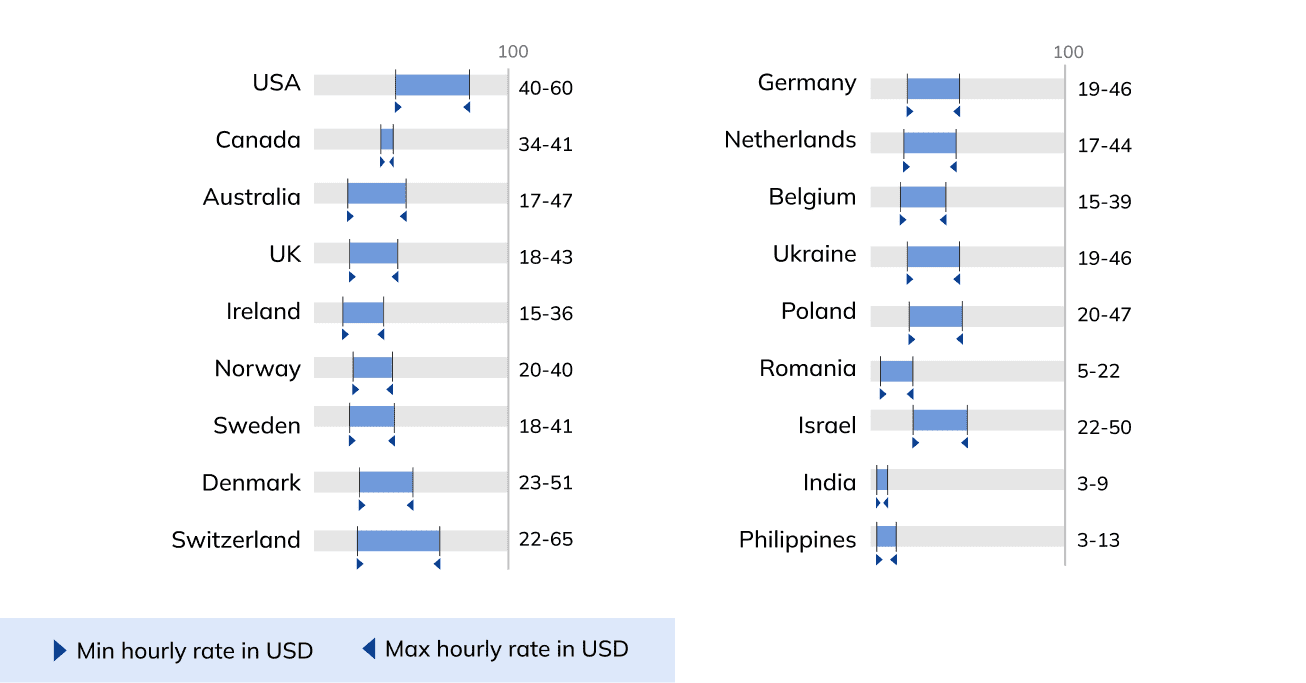Click the Netherlands blue range bar

pyautogui.click(x=929, y=143)
